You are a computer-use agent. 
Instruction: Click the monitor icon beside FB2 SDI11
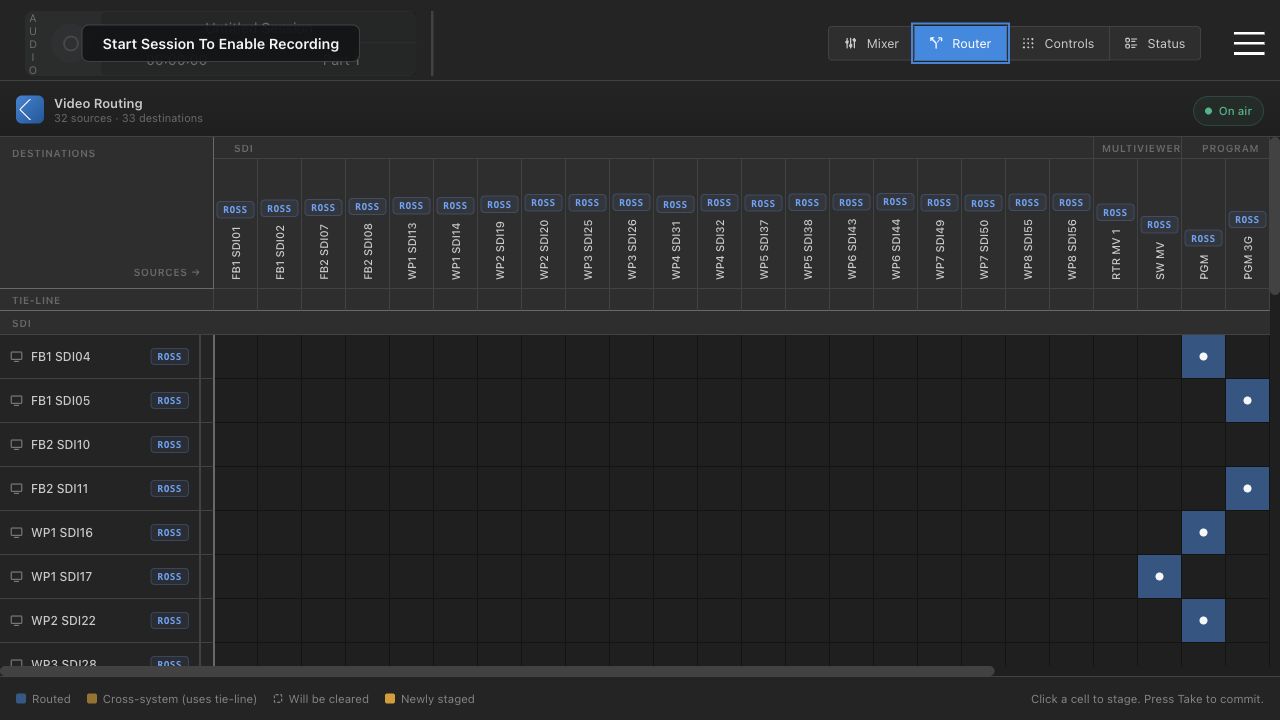16,489
